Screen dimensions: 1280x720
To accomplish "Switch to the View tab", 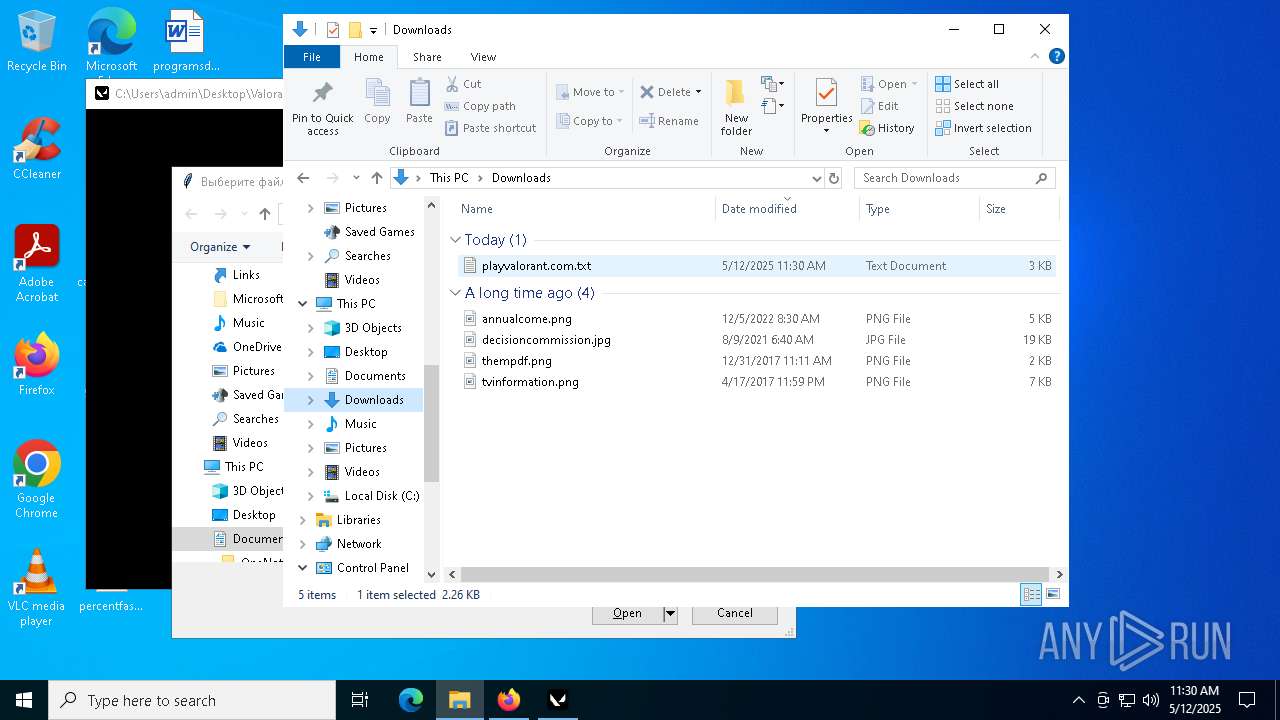I will coord(483,57).
